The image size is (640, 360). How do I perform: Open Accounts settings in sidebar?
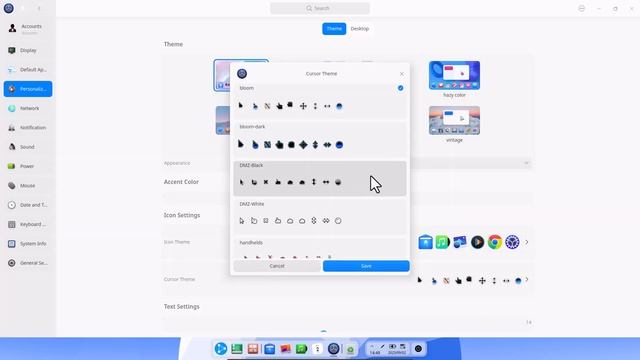[x=28, y=28]
